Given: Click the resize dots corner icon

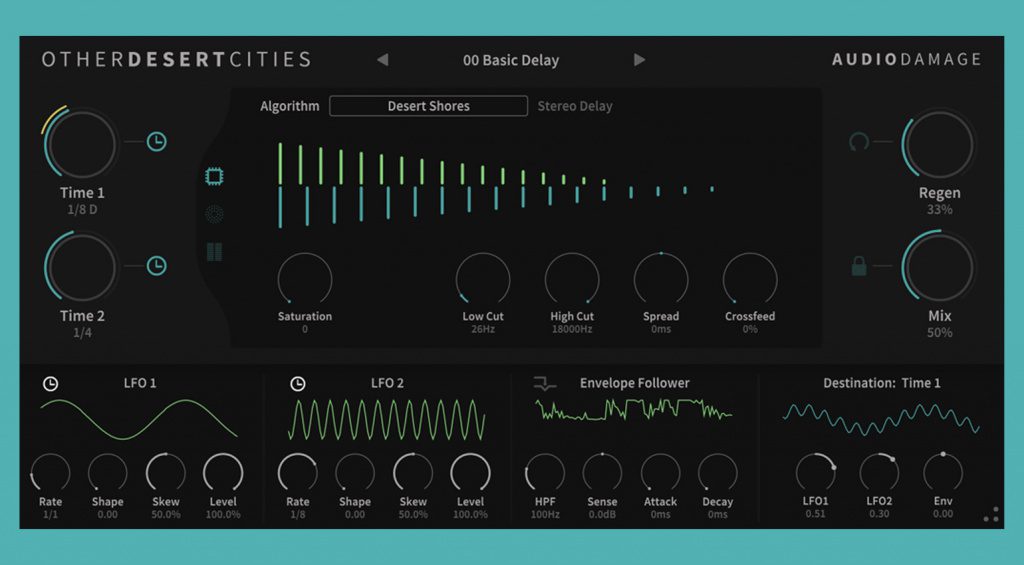Looking at the screenshot, I should pos(991,515).
